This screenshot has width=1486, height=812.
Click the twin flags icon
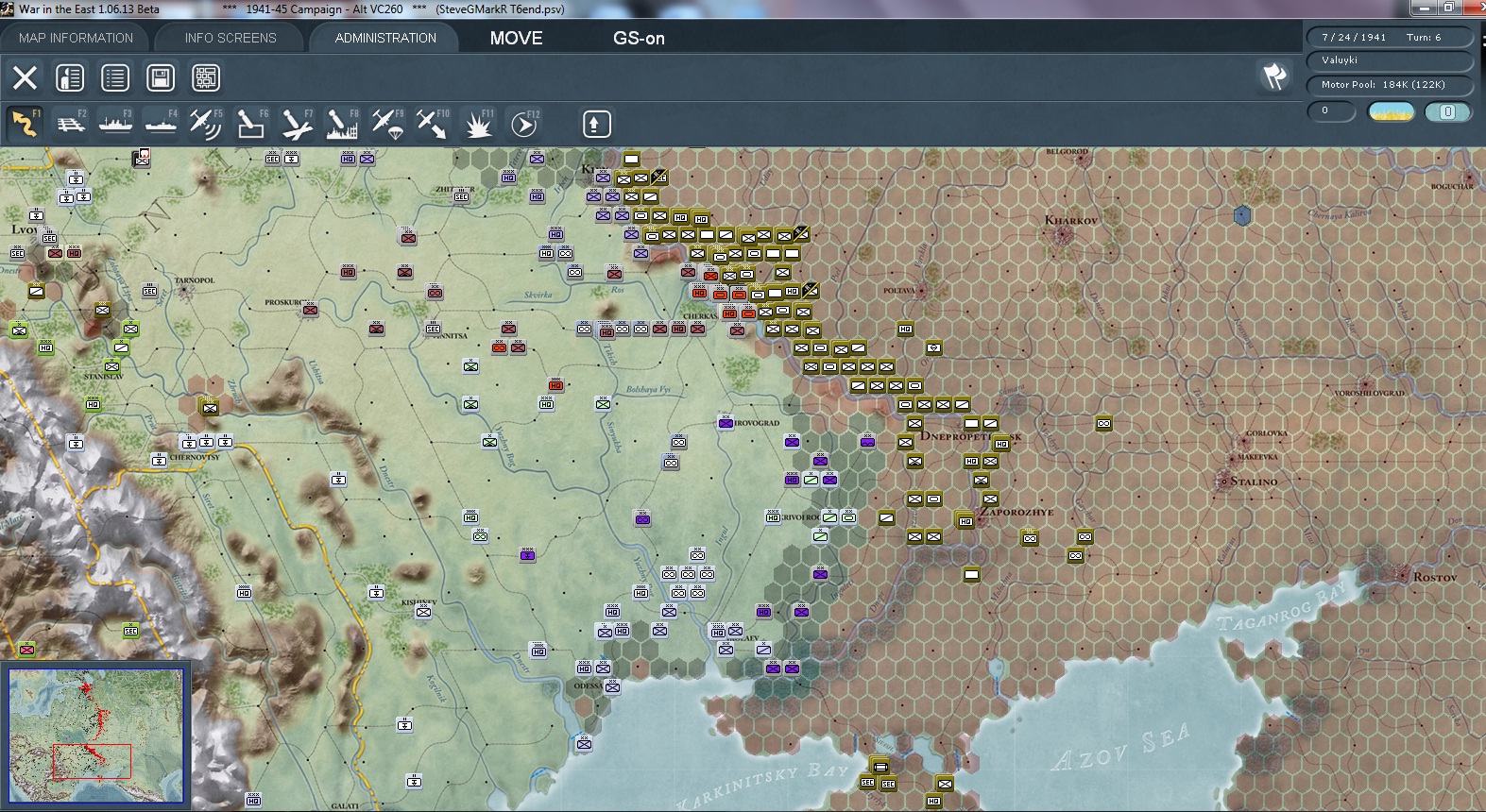click(x=1275, y=76)
